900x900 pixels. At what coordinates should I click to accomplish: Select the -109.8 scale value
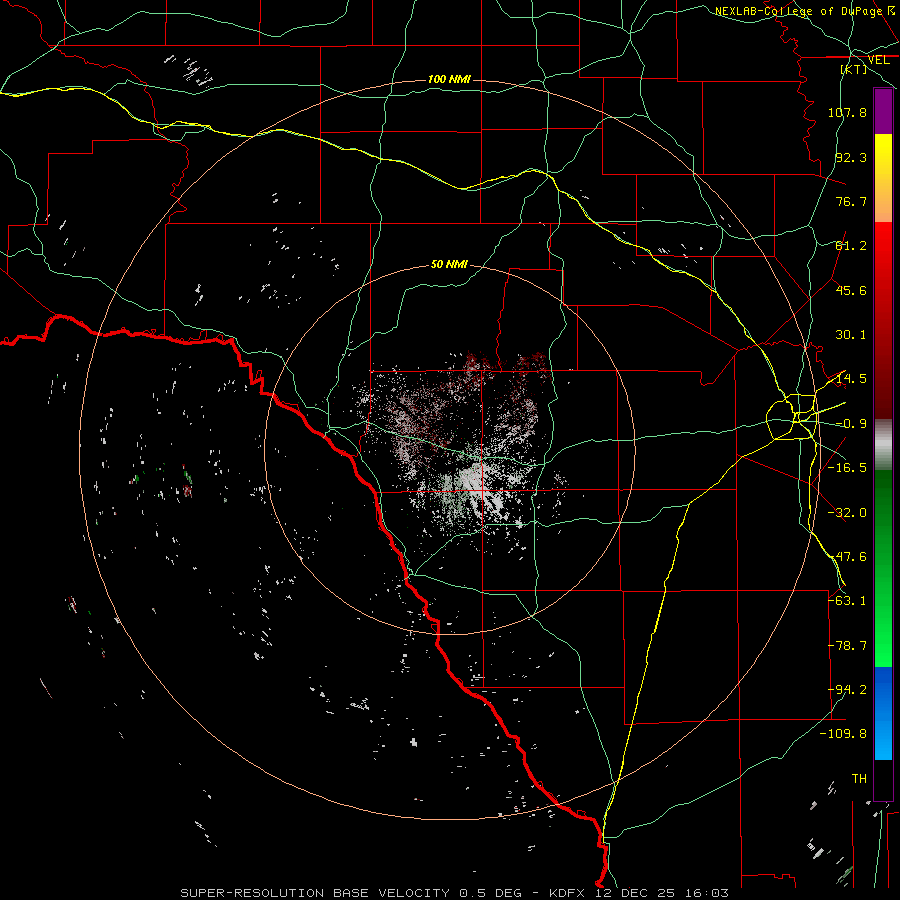point(844,734)
